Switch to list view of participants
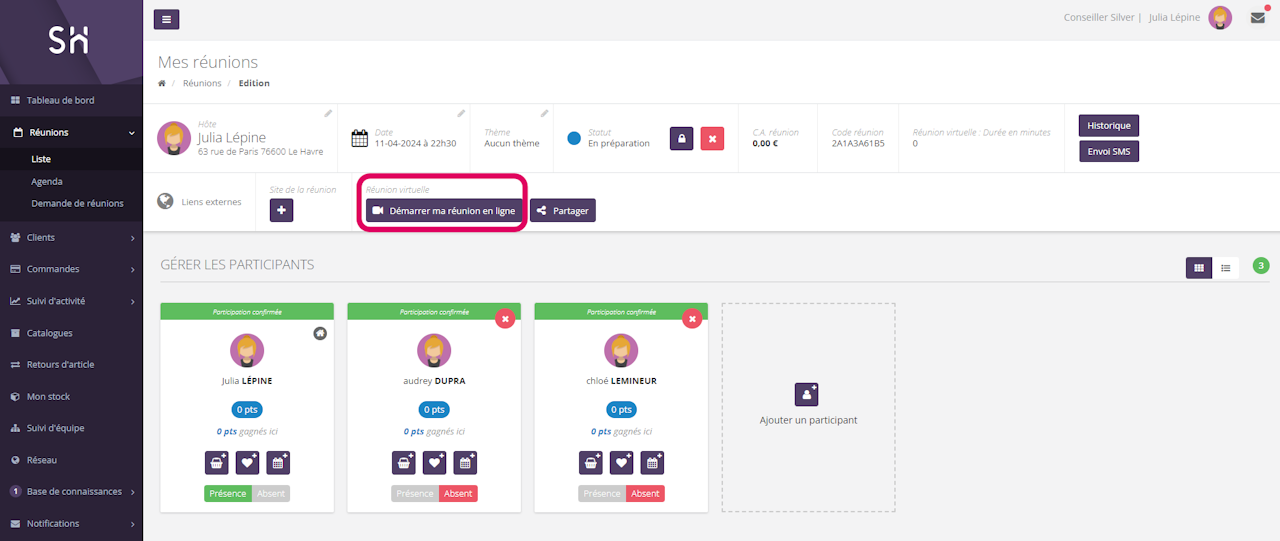This screenshot has width=1280, height=541. tap(1226, 267)
